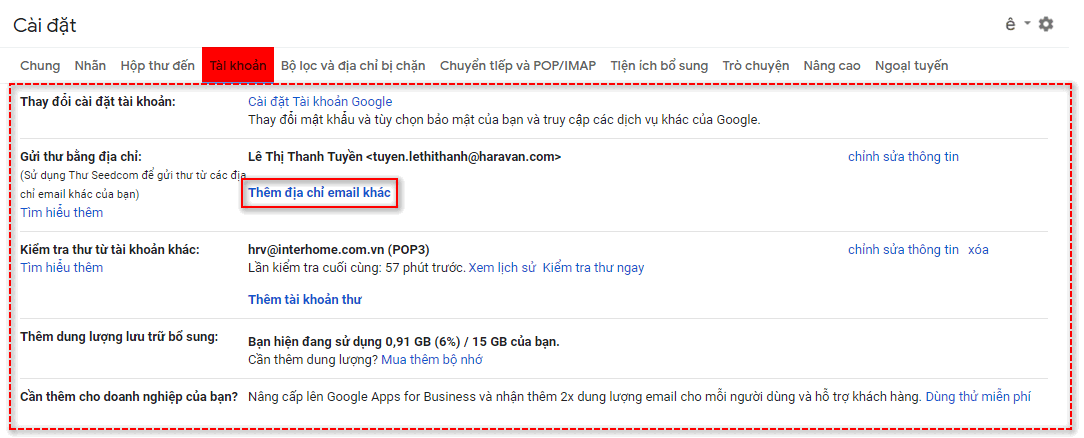Image resolution: width=1084 pixels, height=438 pixels.
Task: Open the input language dropdown
Action: (x=1016, y=24)
